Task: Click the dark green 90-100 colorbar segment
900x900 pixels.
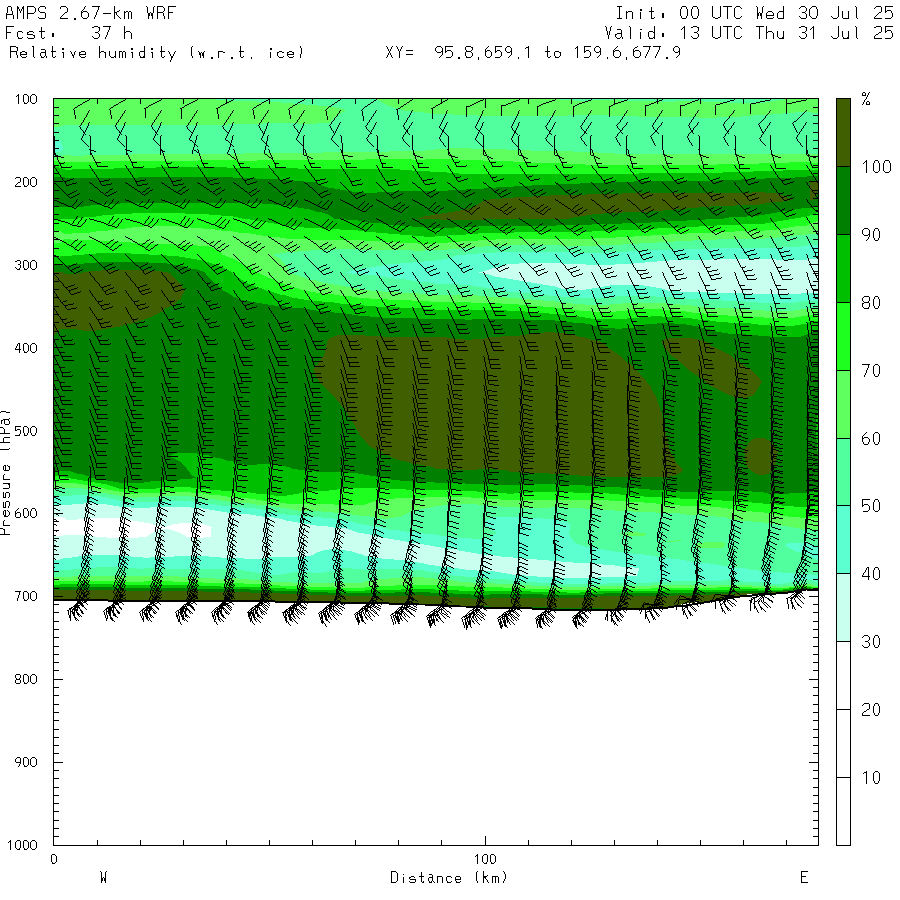Action: pyautogui.click(x=843, y=200)
